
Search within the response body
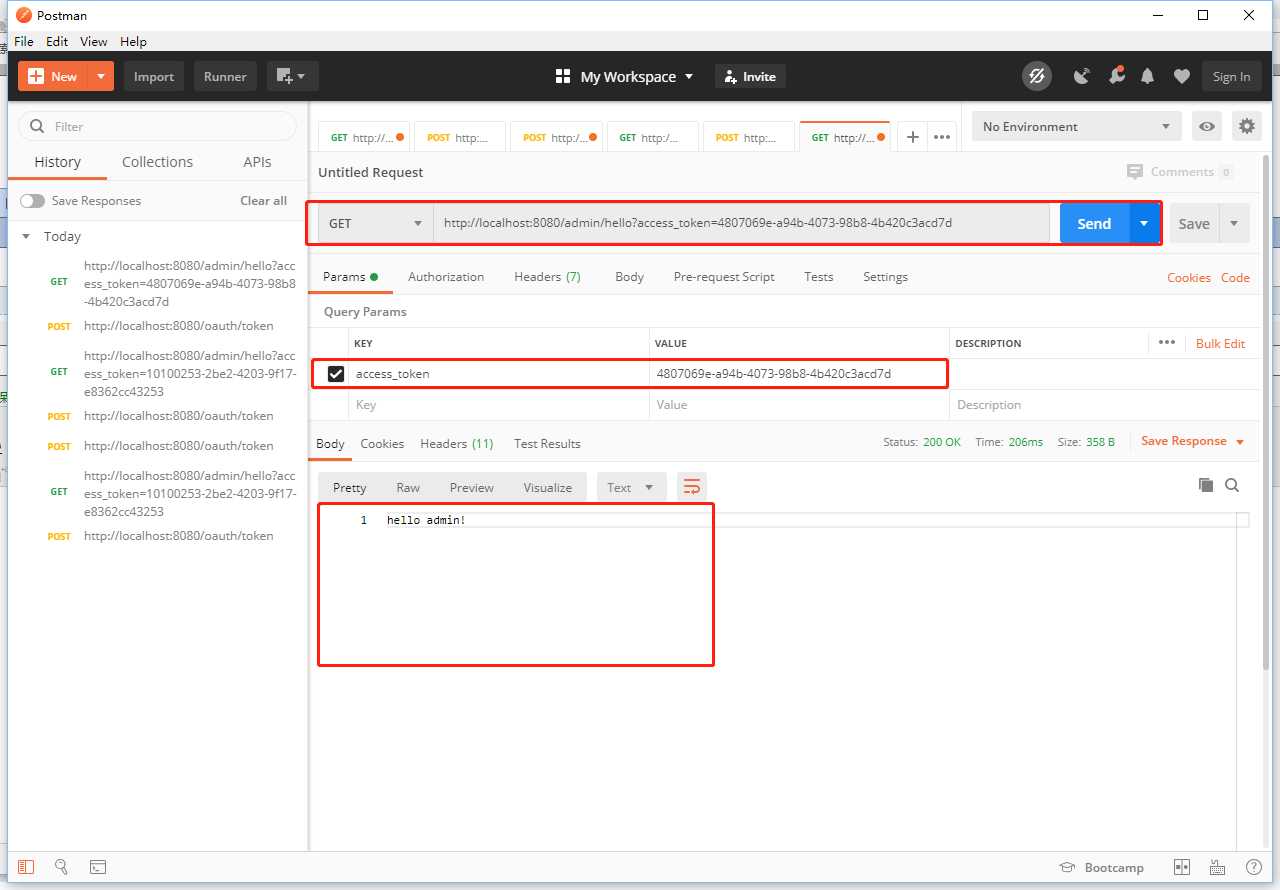1232,485
